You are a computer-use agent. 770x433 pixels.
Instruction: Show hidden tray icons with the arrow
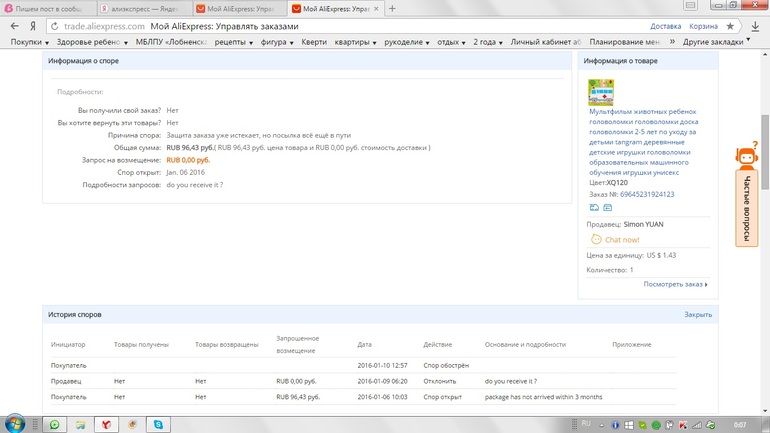point(602,425)
